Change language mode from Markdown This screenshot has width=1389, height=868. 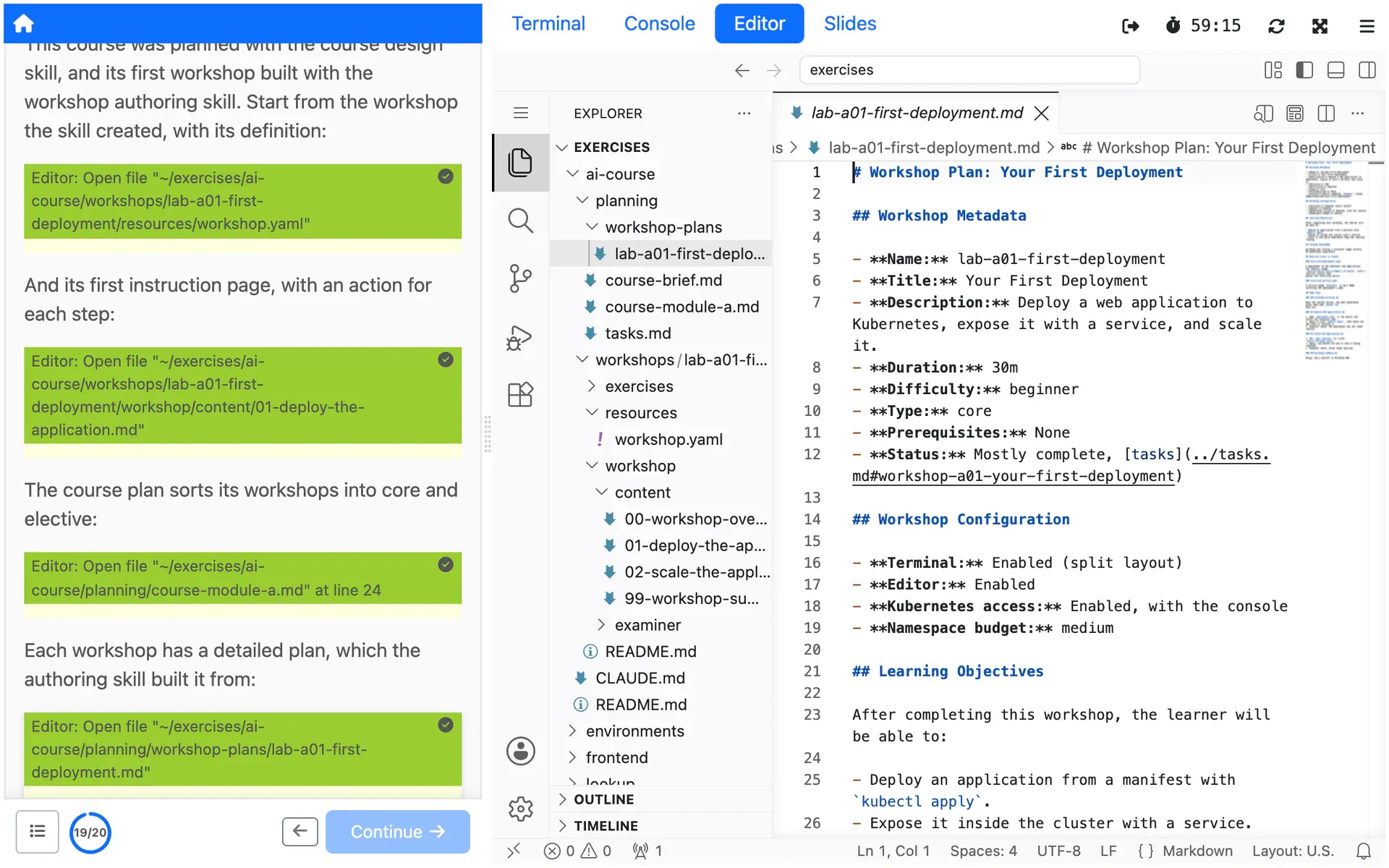coord(1197,851)
